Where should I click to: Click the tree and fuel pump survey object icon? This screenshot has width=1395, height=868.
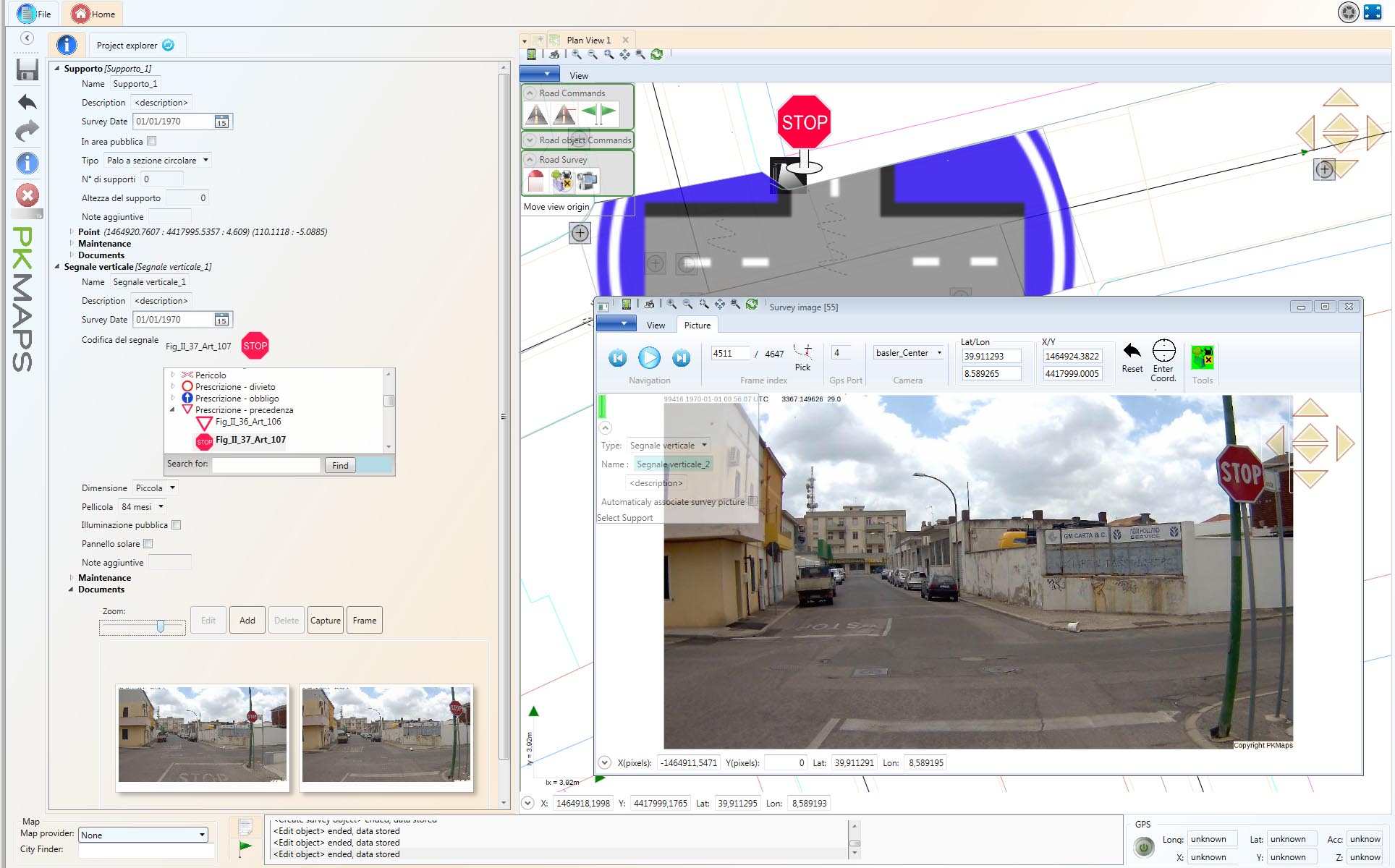(561, 181)
